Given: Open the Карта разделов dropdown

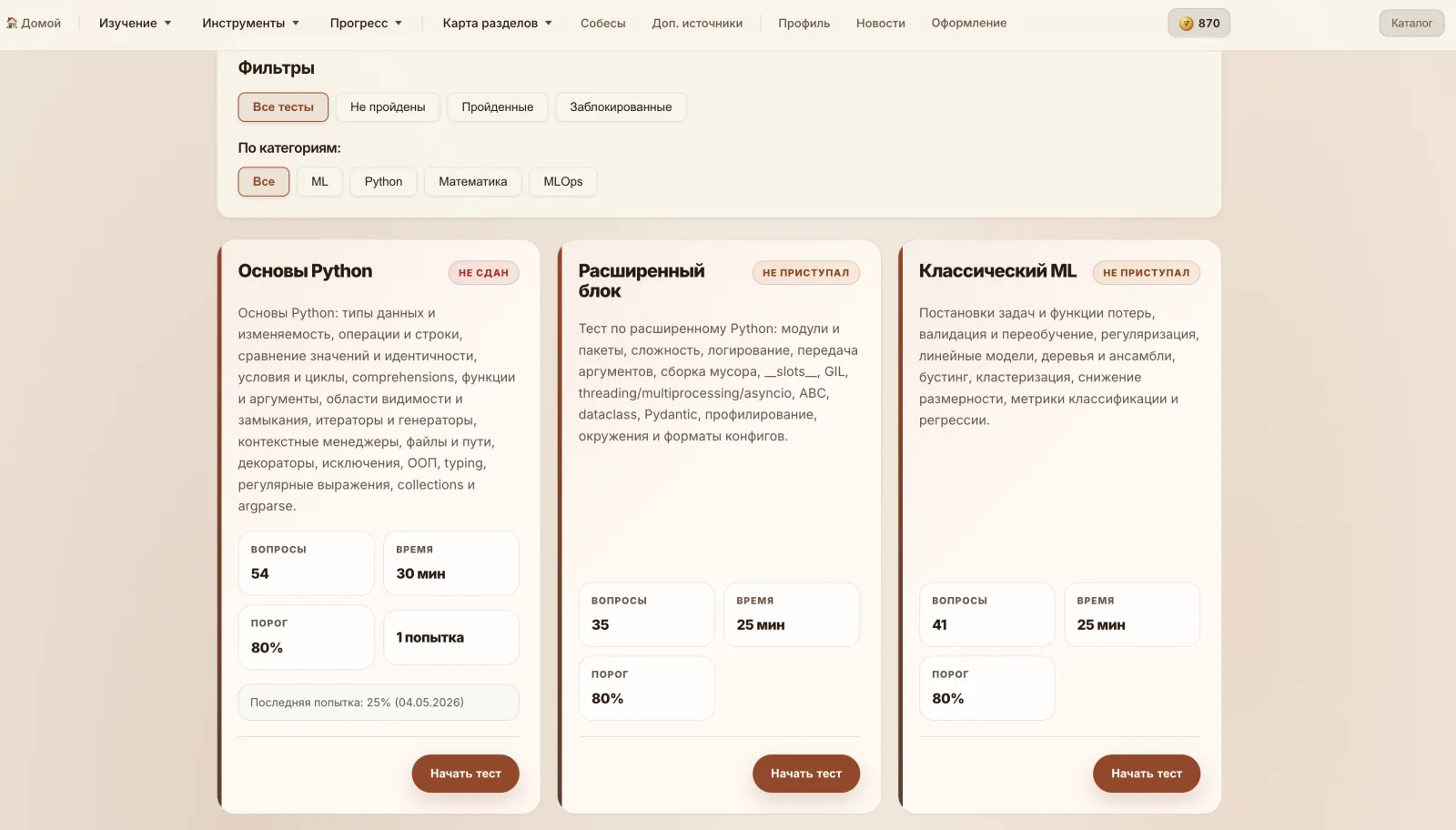Looking at the screenshot, I should (x=497, y=23).
